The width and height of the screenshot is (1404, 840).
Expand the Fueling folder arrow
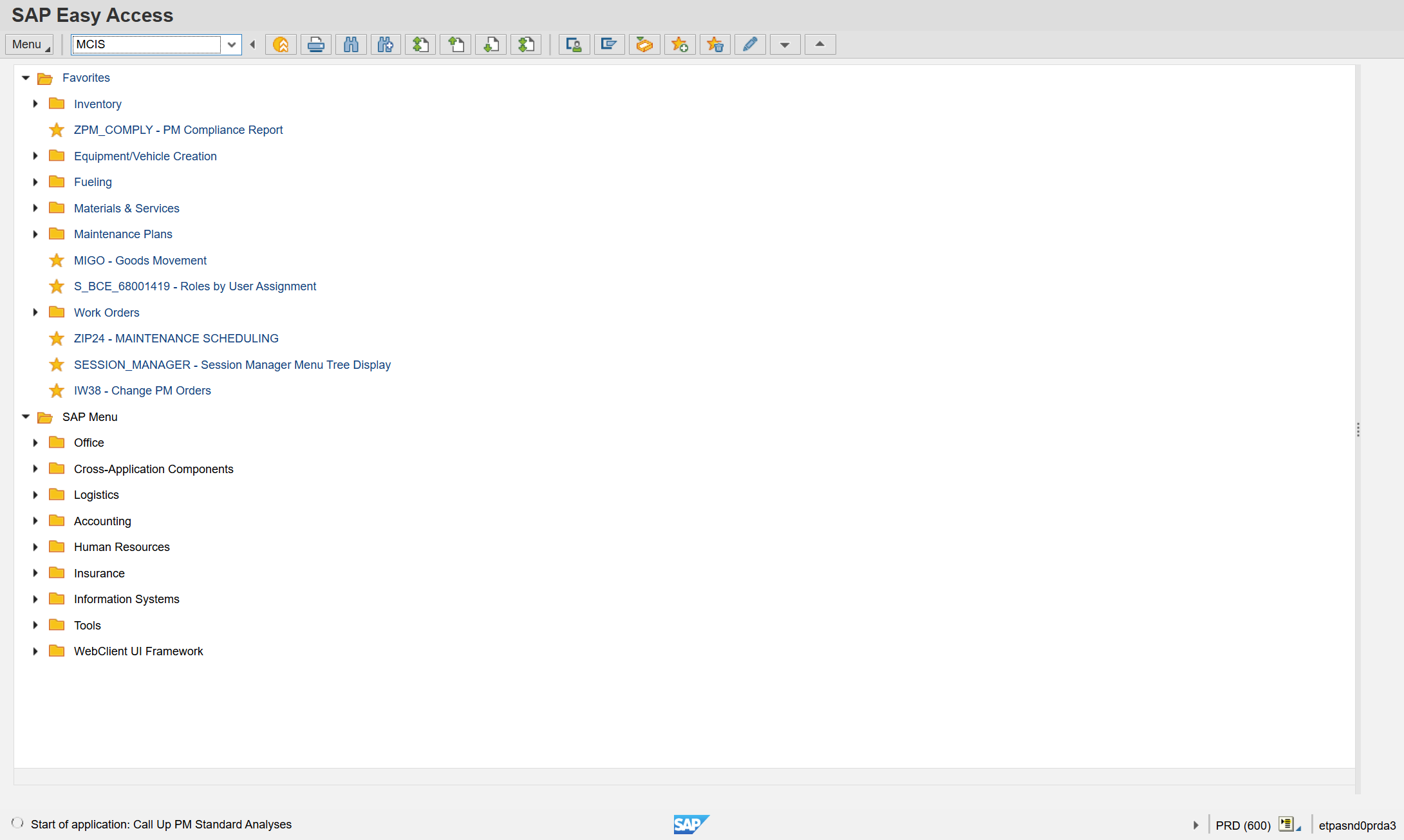(35, 182)
